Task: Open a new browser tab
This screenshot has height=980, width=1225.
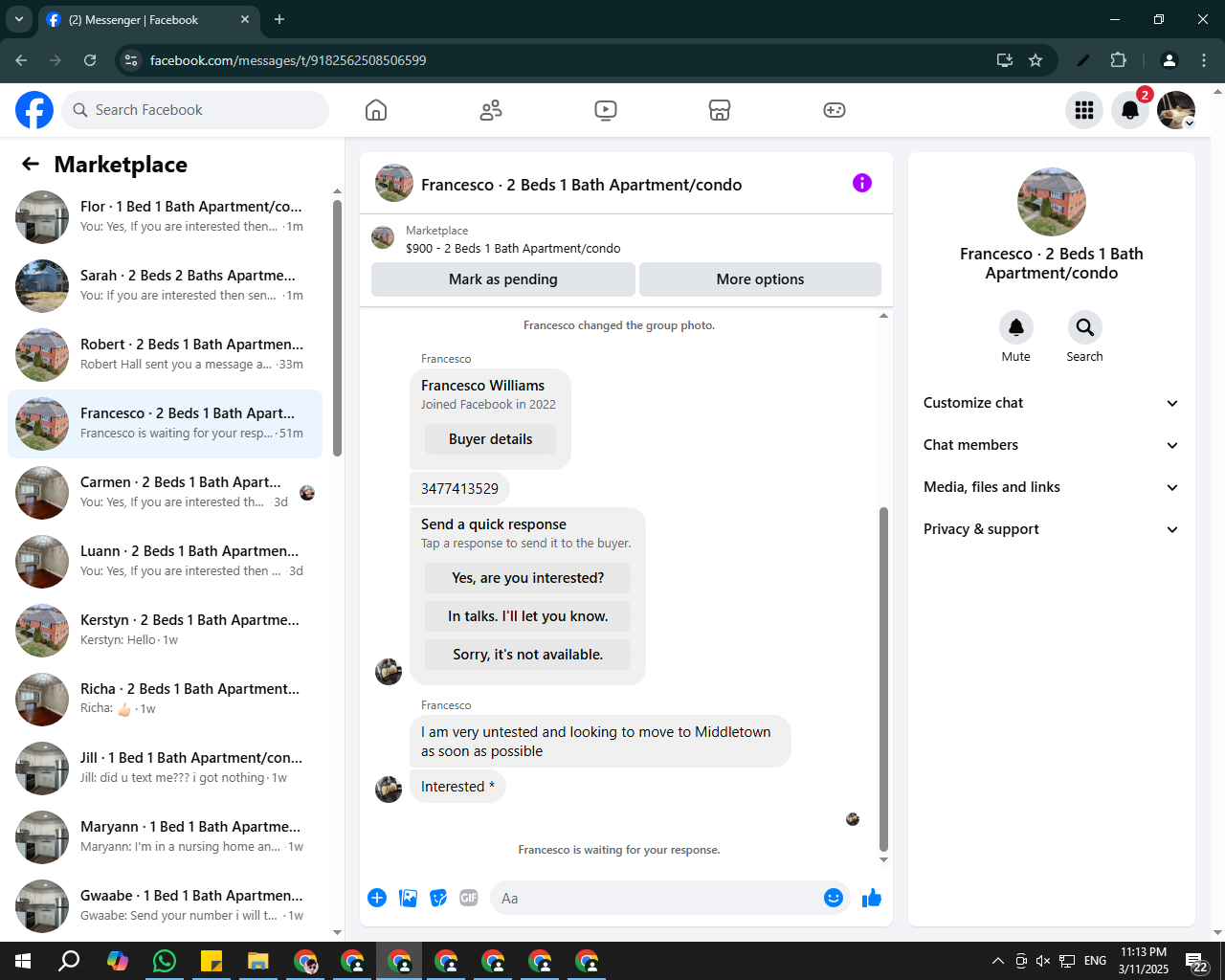Action: [279, 19]
